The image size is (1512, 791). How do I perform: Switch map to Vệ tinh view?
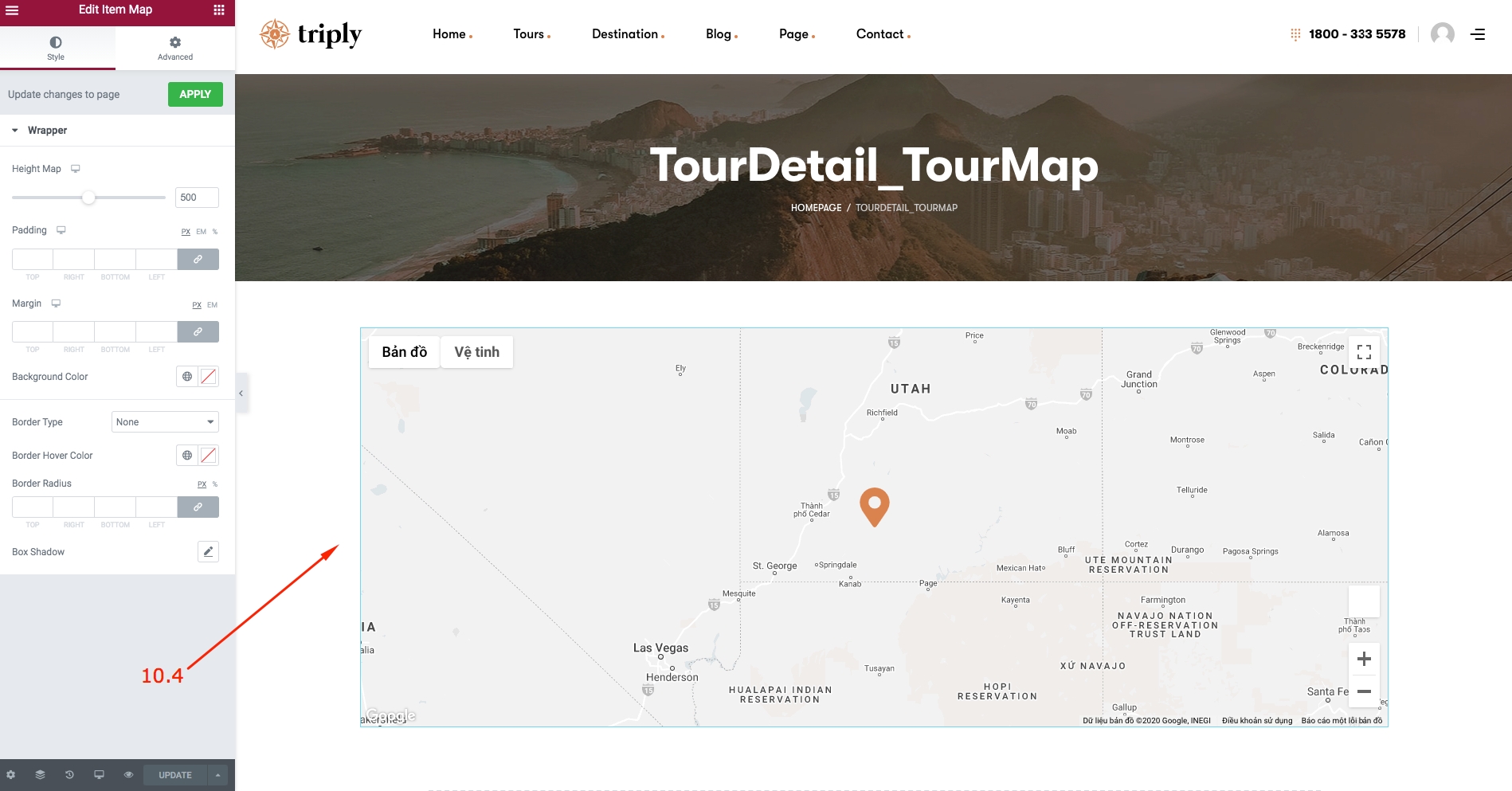476,352
